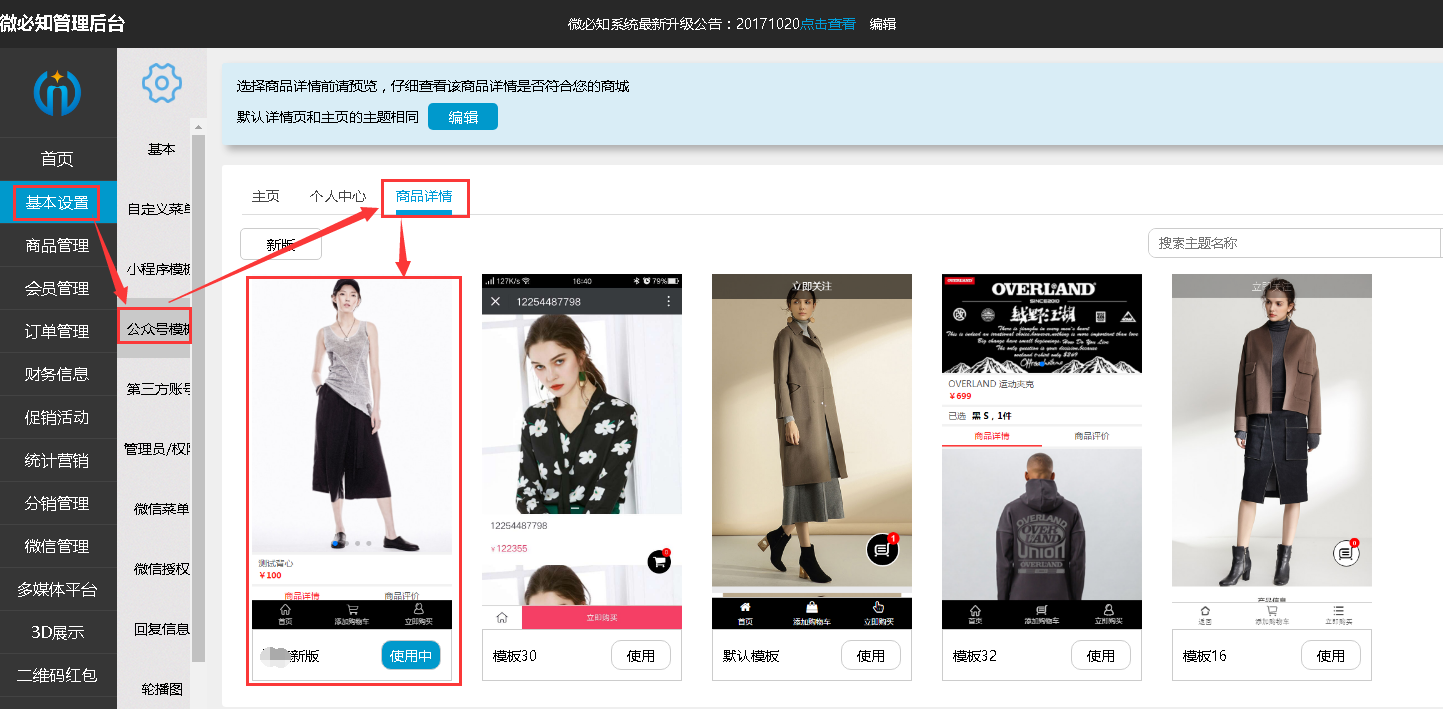Click the home icon in 模板30 preview

click(x=502, y=618)
